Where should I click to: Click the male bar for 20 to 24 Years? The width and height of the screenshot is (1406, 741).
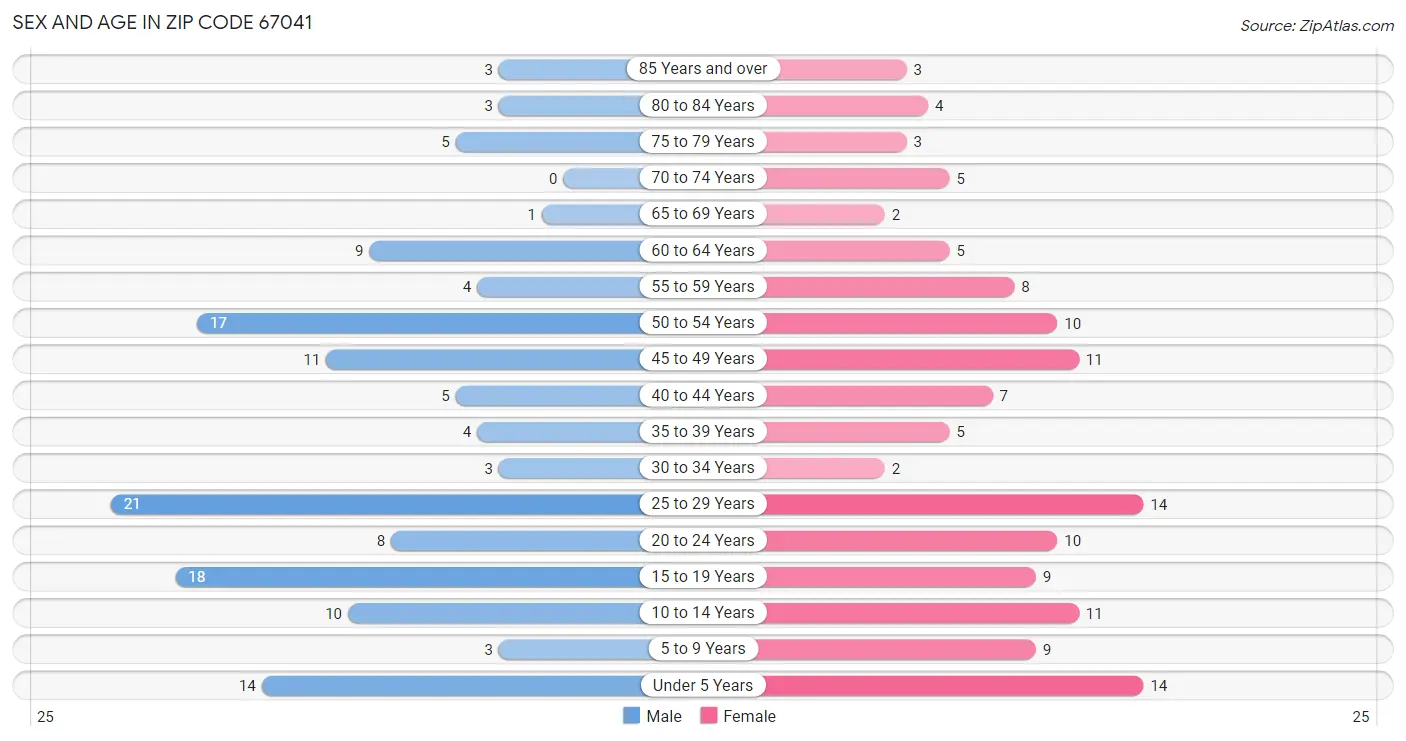click(515, 541)
